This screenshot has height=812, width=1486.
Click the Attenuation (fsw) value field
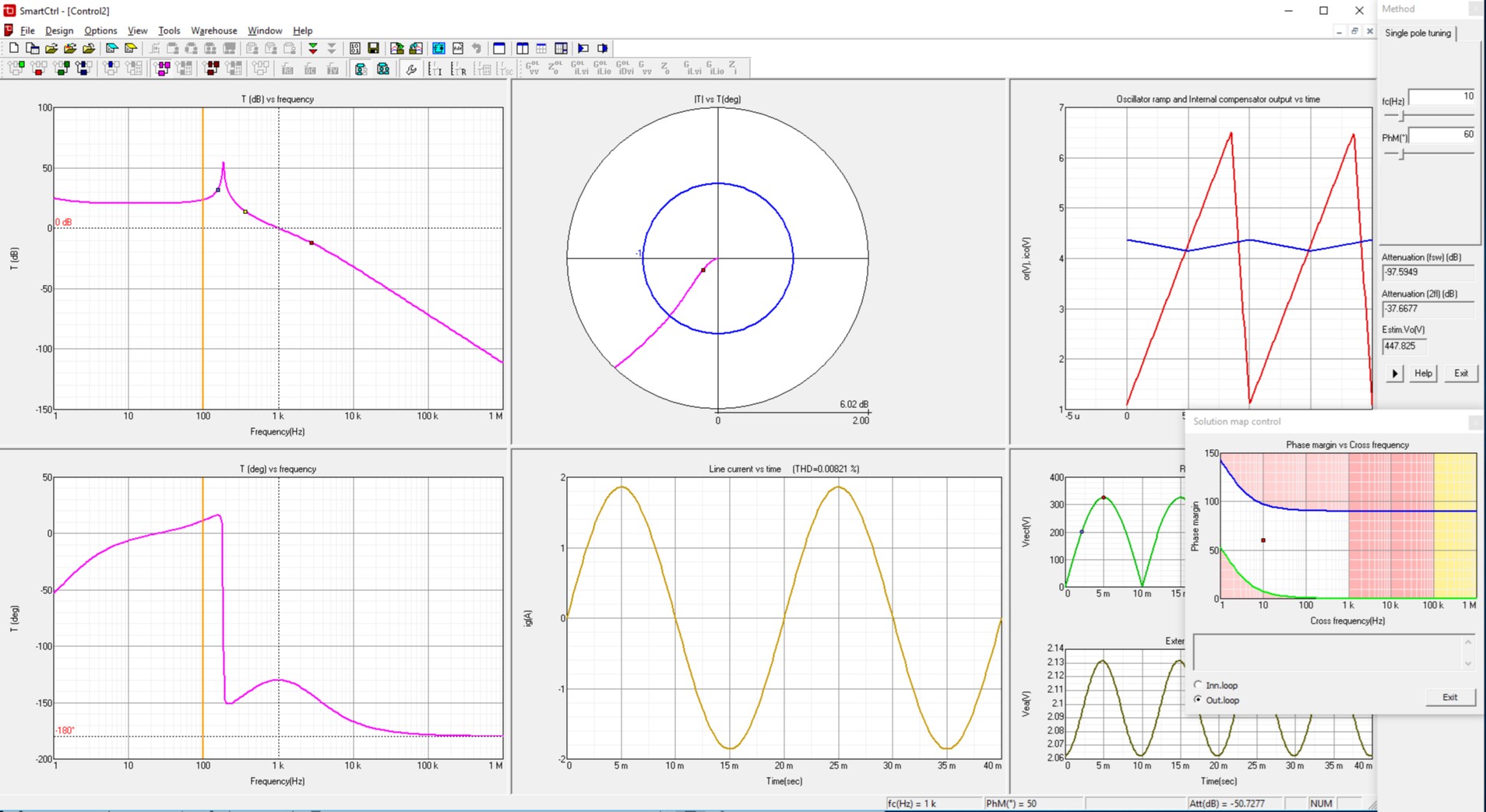coord(1428,272)
